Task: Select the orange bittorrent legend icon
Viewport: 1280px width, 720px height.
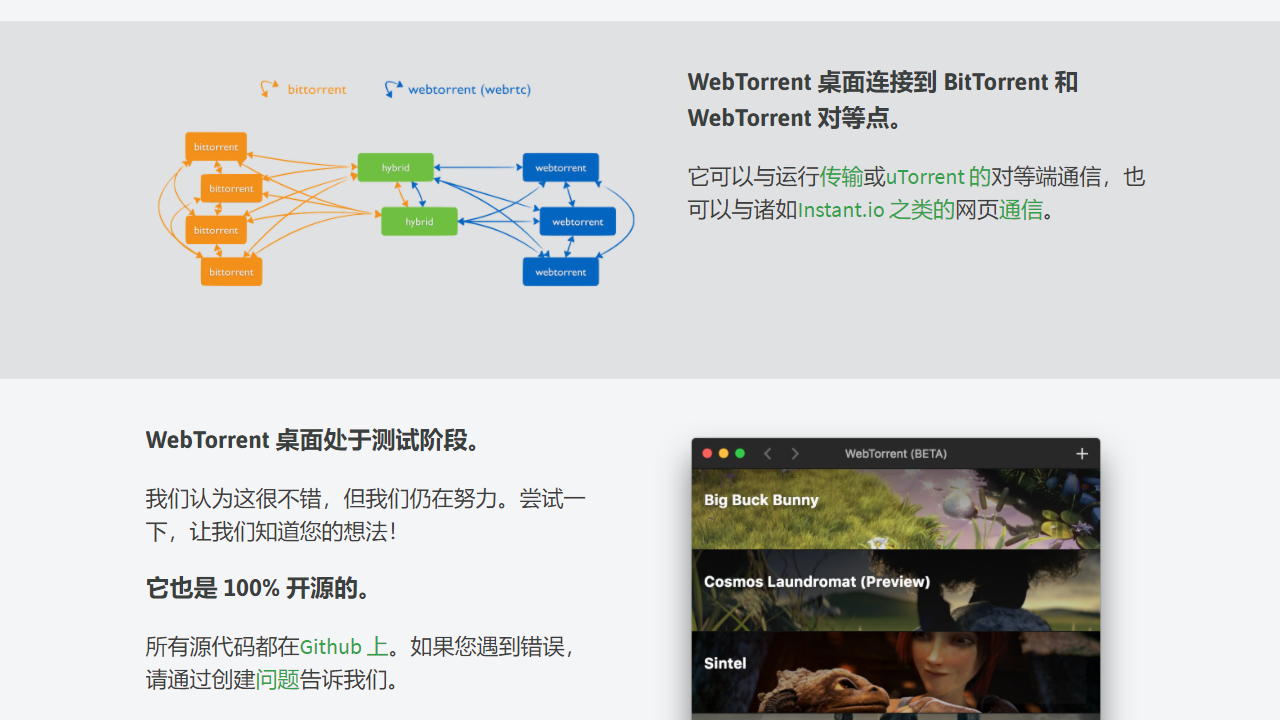Action: pos(269,88)
